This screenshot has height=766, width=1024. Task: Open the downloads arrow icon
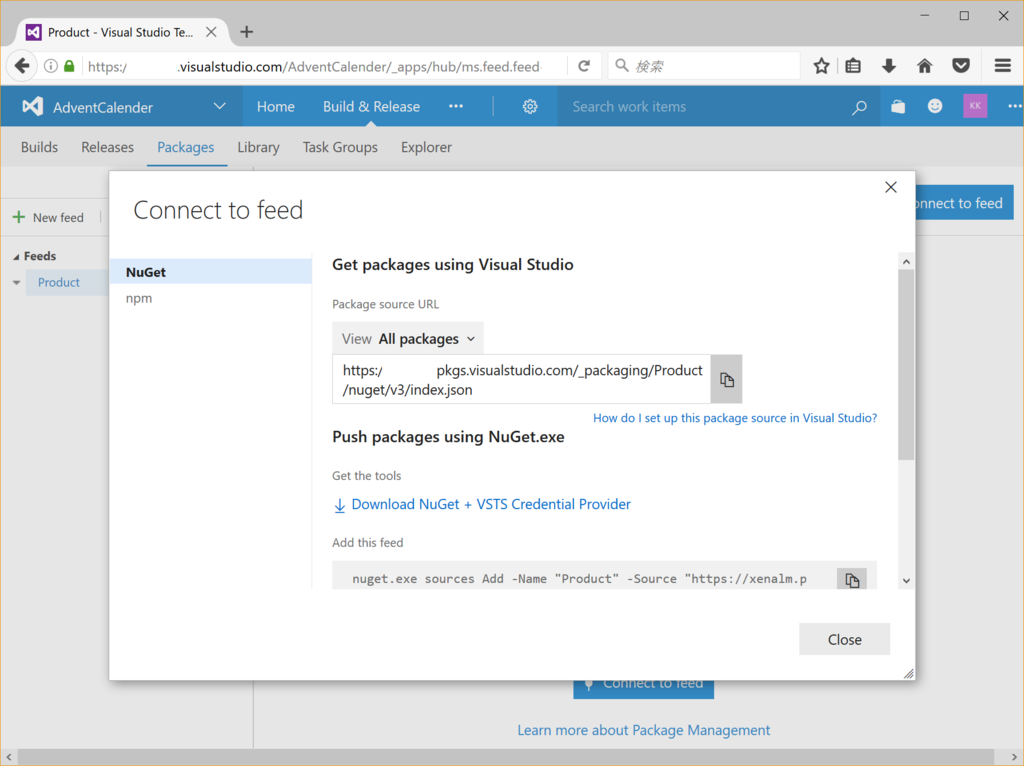pos(889,66)
